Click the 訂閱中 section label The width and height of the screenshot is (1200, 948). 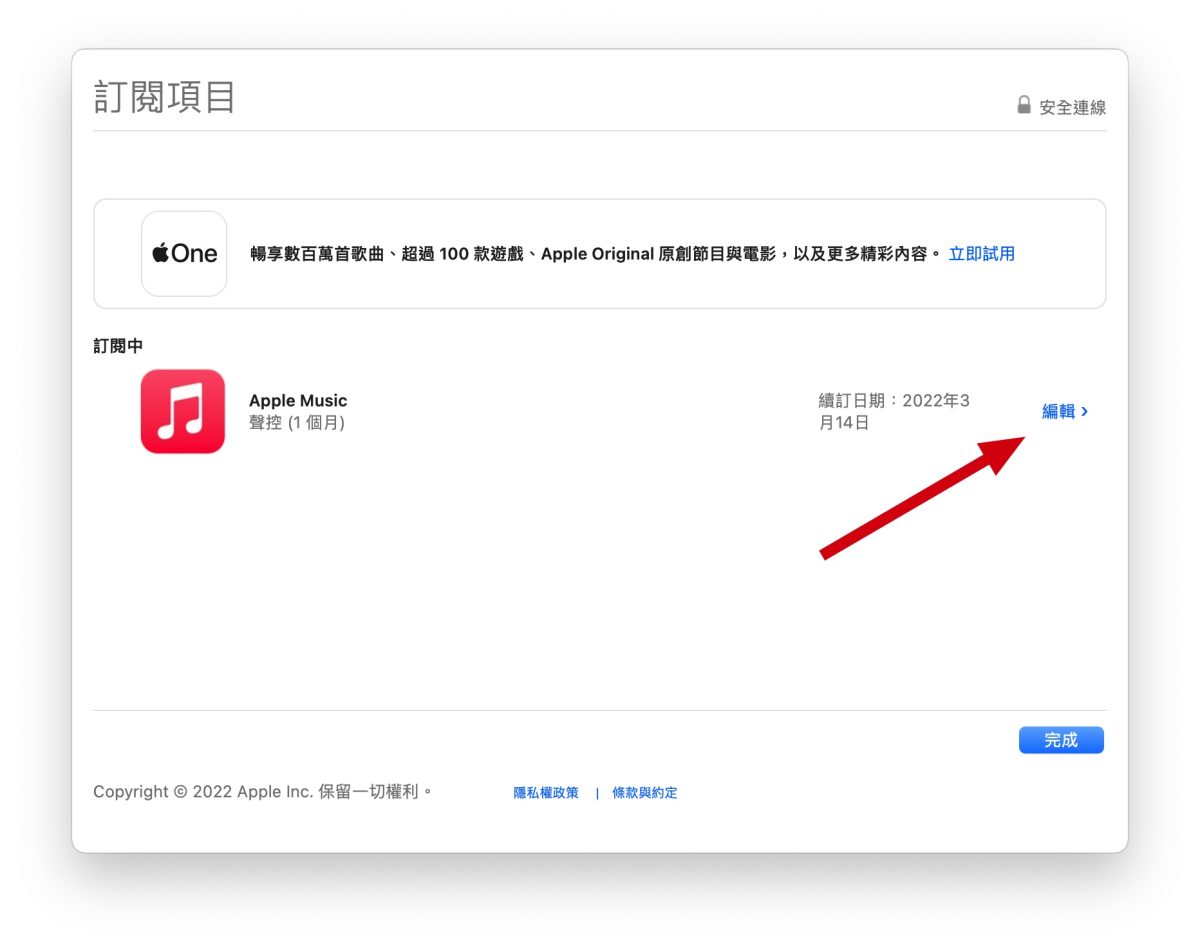coord(118,346)
